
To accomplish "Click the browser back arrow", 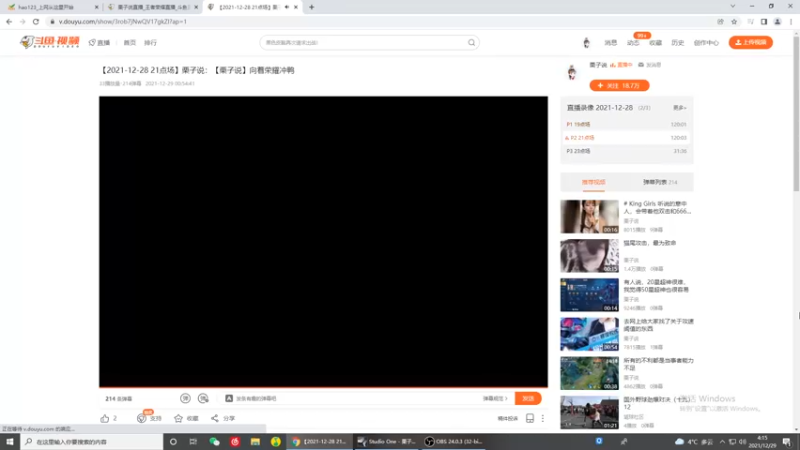I will (x=9, y=21).
